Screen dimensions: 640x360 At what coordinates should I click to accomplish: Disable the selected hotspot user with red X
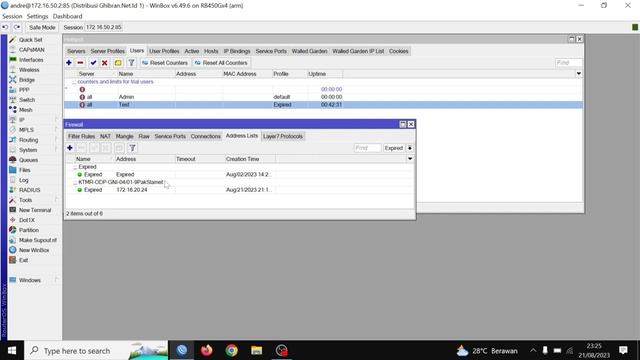[105, 63]
